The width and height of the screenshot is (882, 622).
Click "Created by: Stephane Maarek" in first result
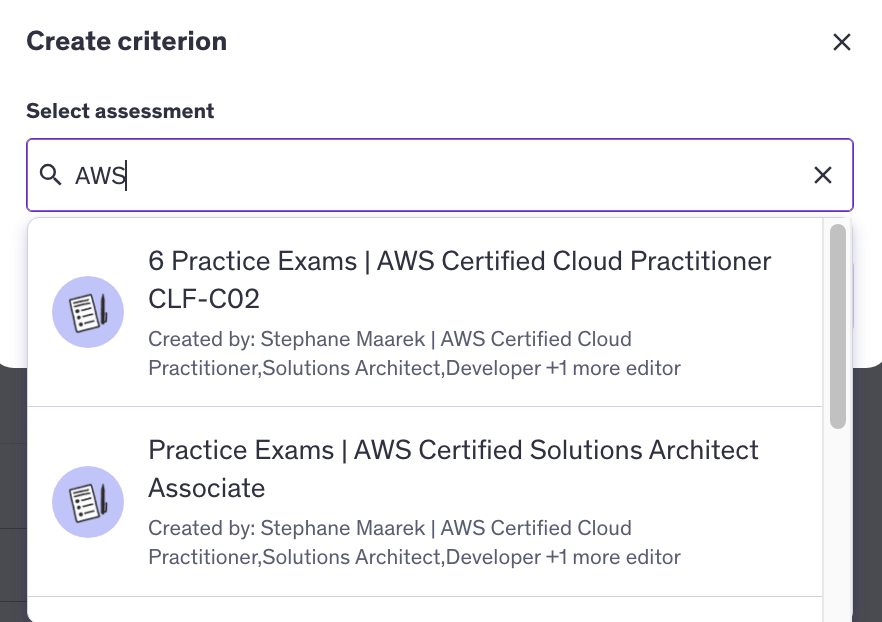click(290, 339)
